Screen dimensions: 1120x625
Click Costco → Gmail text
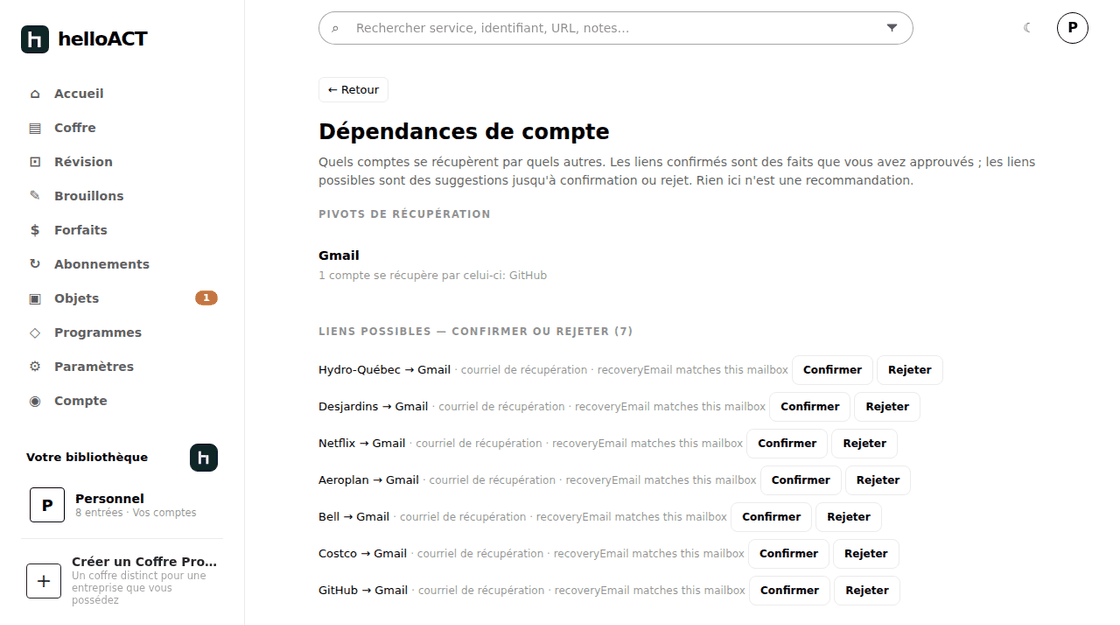click(362, 554)
